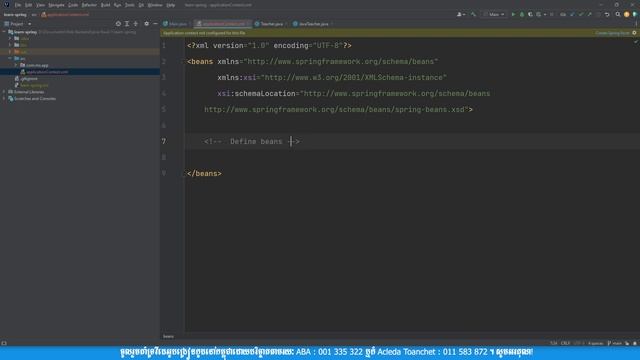Open the View menu

coord(40,5)
